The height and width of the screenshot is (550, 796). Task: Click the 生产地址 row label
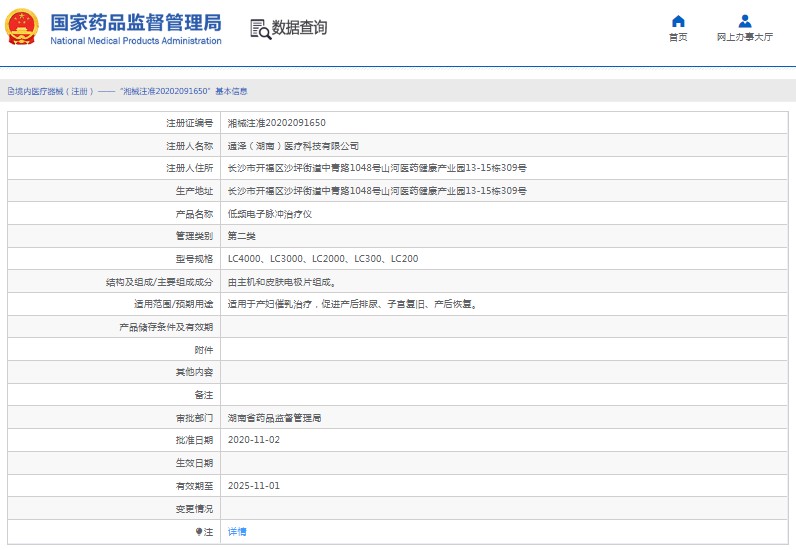194,191
